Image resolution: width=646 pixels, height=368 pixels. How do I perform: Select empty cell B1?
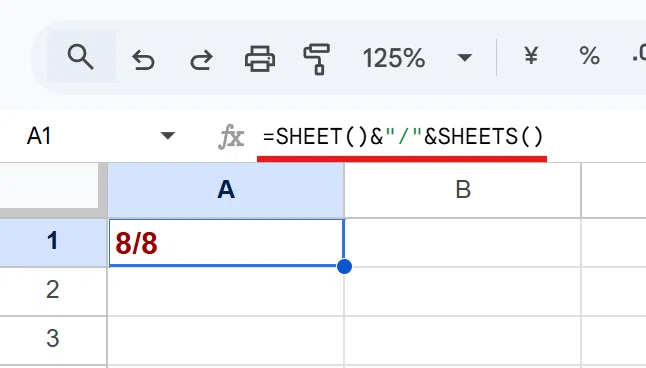coord(463,242)
